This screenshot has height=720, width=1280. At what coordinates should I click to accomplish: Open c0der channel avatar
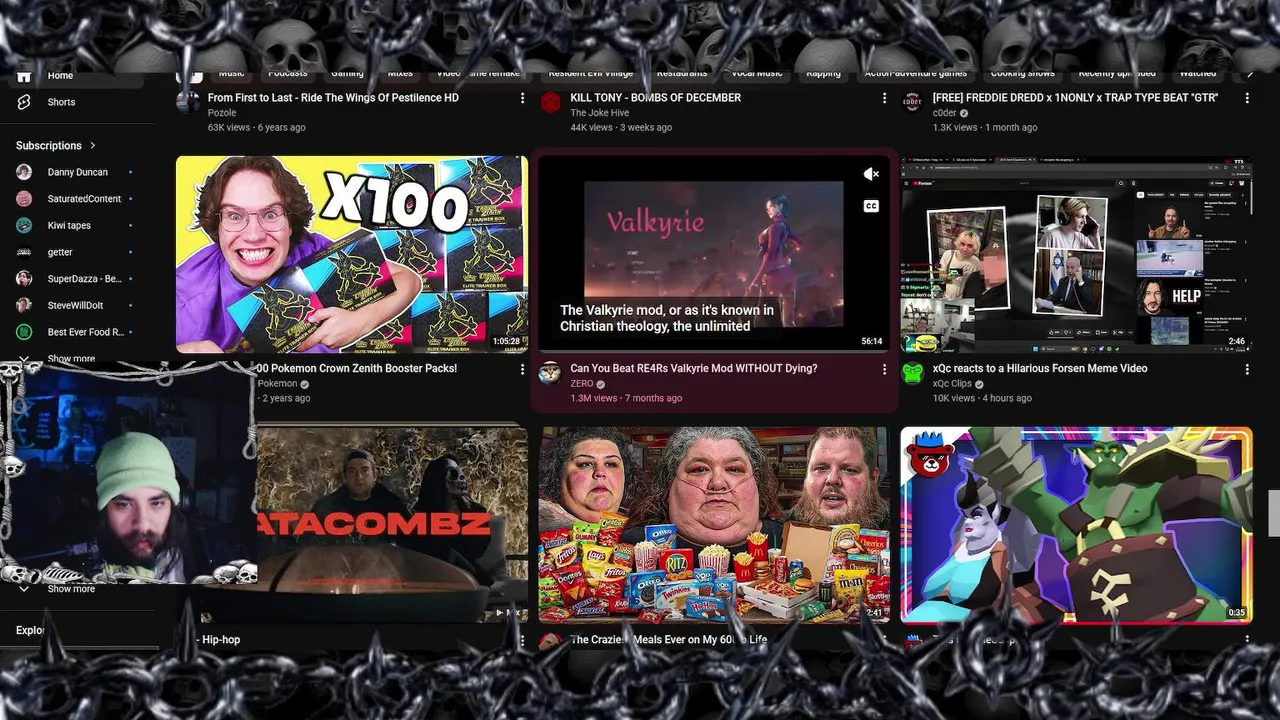(912, 102)
